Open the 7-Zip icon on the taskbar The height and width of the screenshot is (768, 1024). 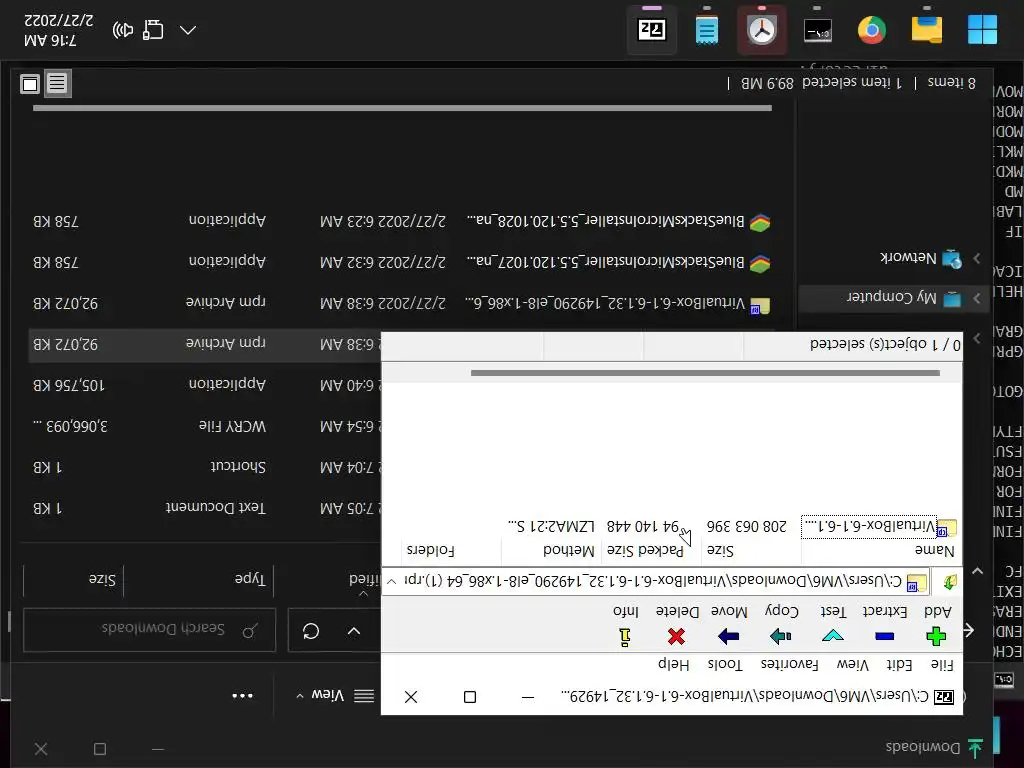[652, 30]
